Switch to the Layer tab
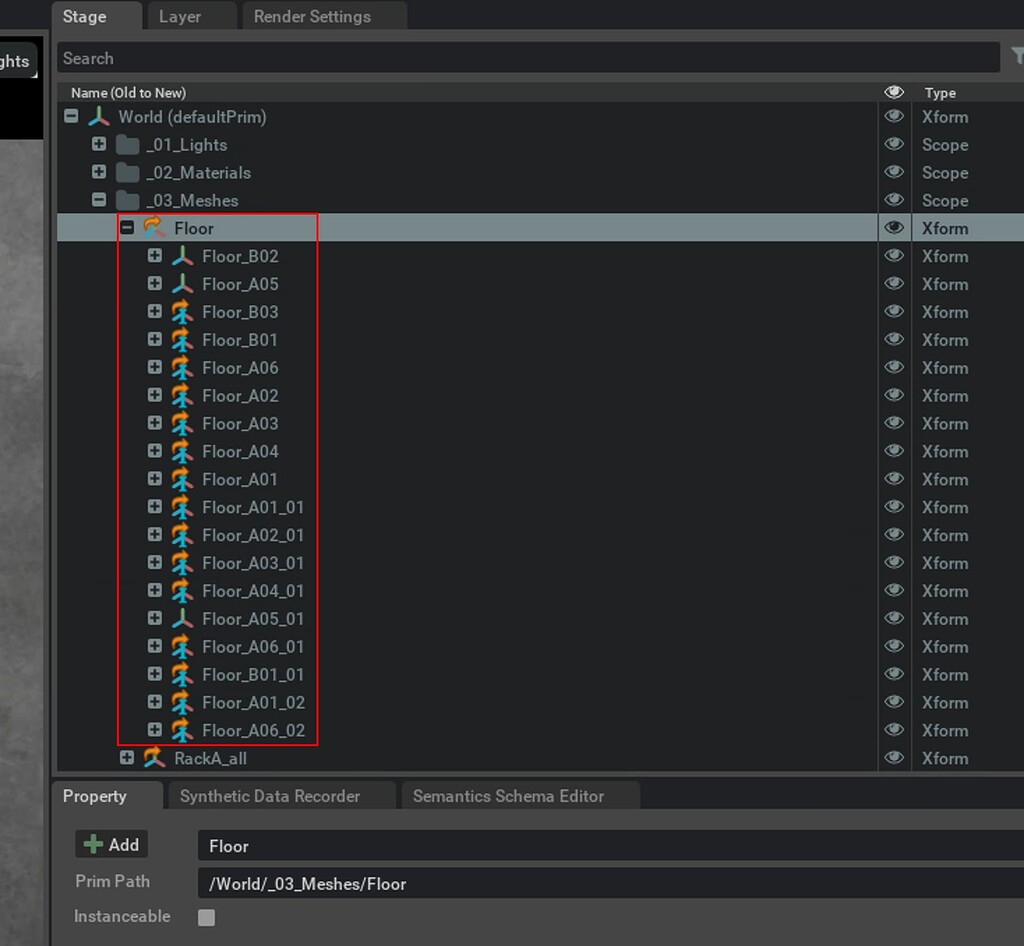 tap(179, 16)
